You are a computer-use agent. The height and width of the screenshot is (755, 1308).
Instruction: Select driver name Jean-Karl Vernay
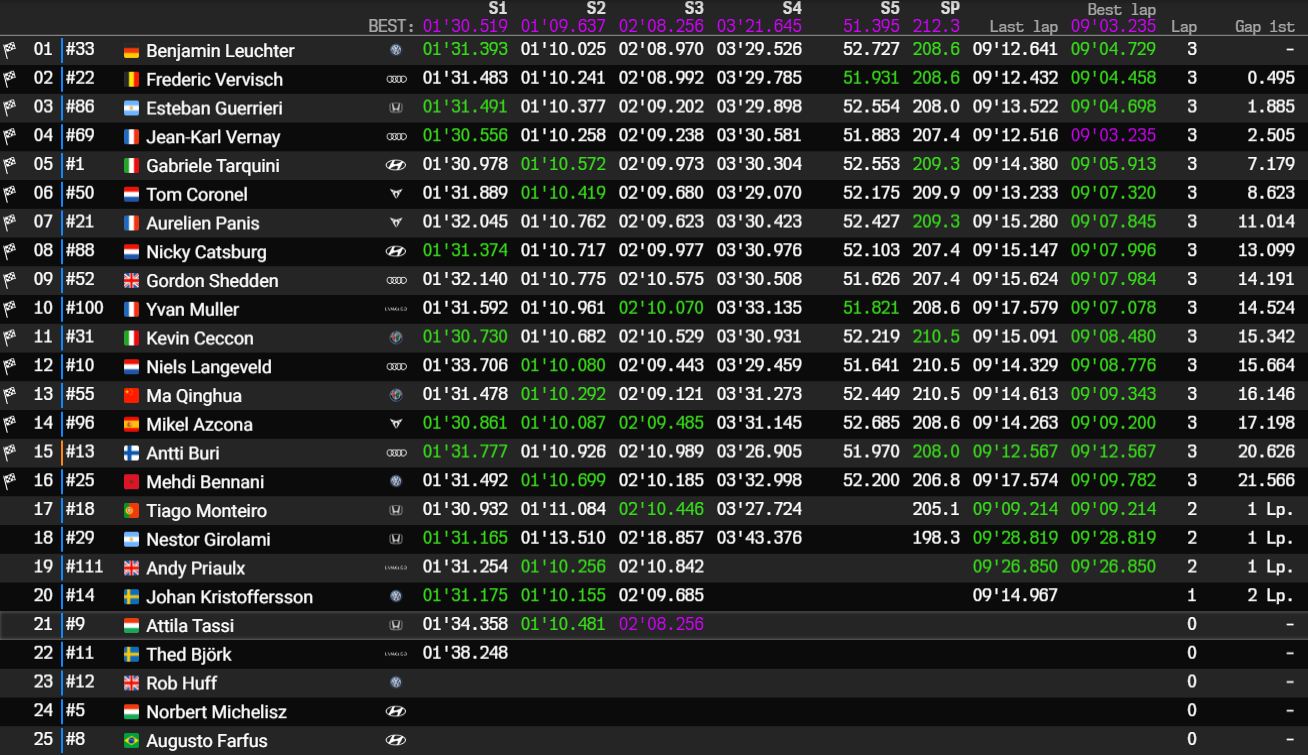[x=213, y=137]
